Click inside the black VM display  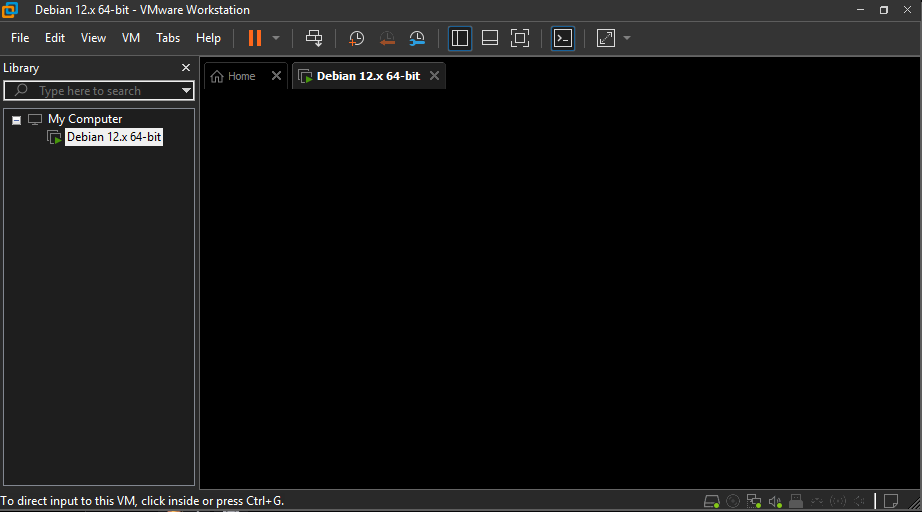tap(560, 288)
